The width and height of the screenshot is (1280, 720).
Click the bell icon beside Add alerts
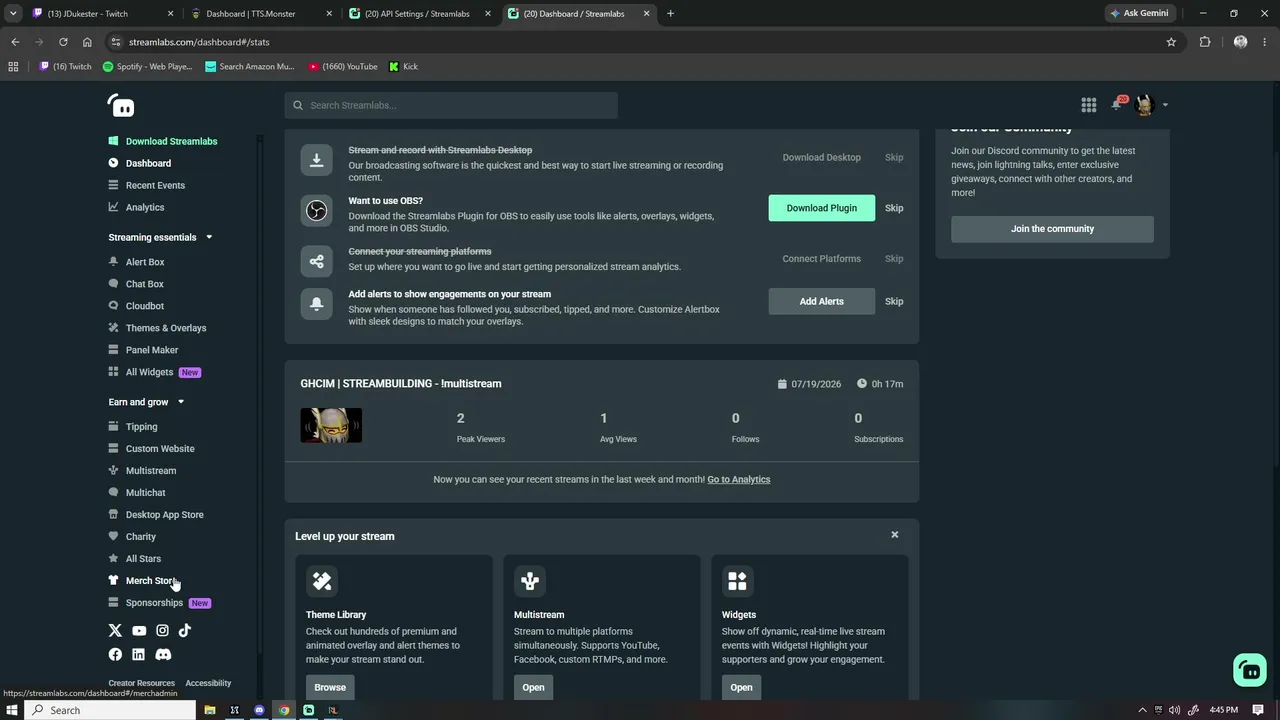tap(316, 303)
